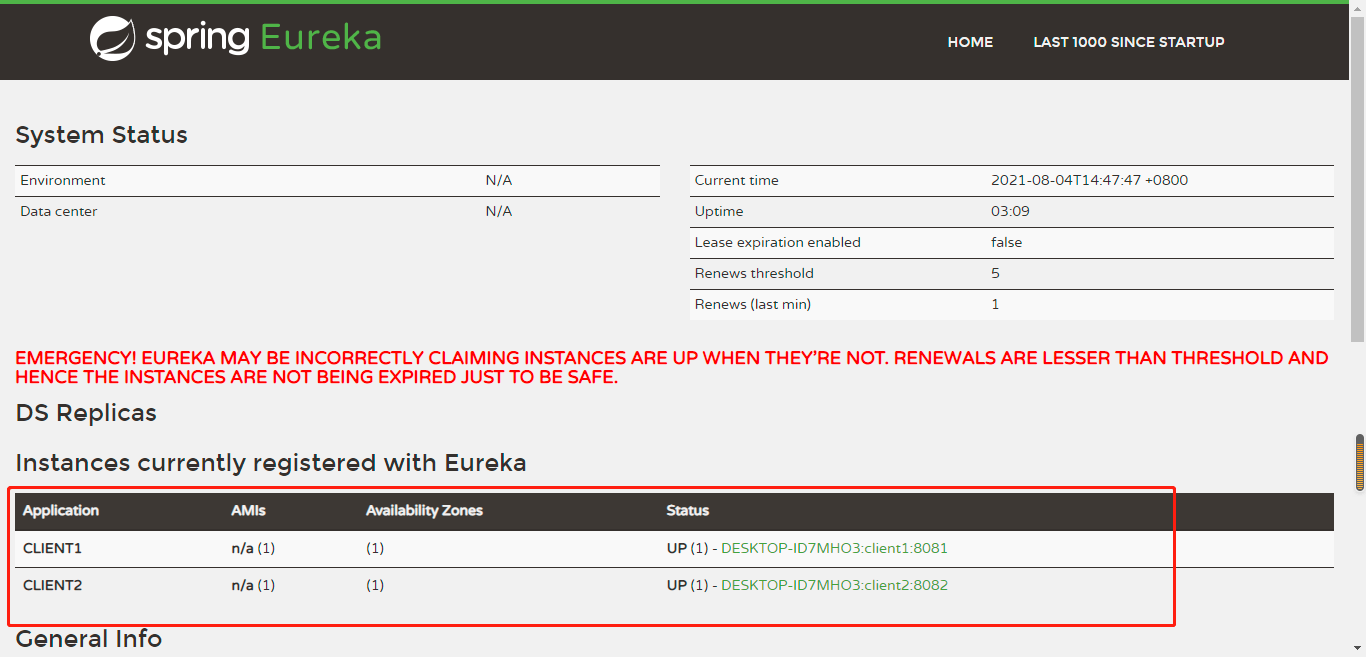Click the Lease expiration enabled label
The height and width of the screenshot is (657, 1366).
(x=778, y=243)
